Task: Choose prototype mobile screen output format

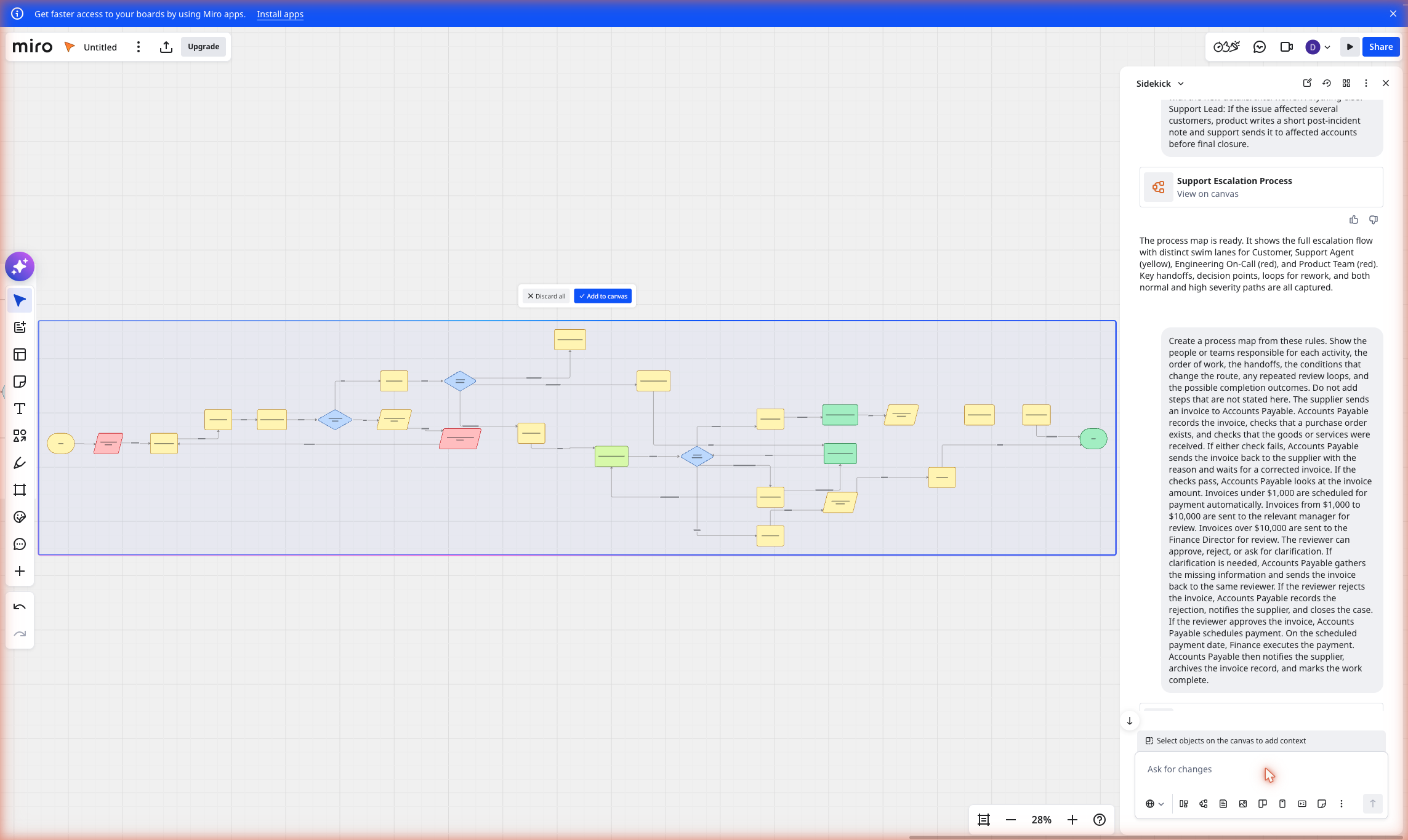Action: click(1282, 804)
